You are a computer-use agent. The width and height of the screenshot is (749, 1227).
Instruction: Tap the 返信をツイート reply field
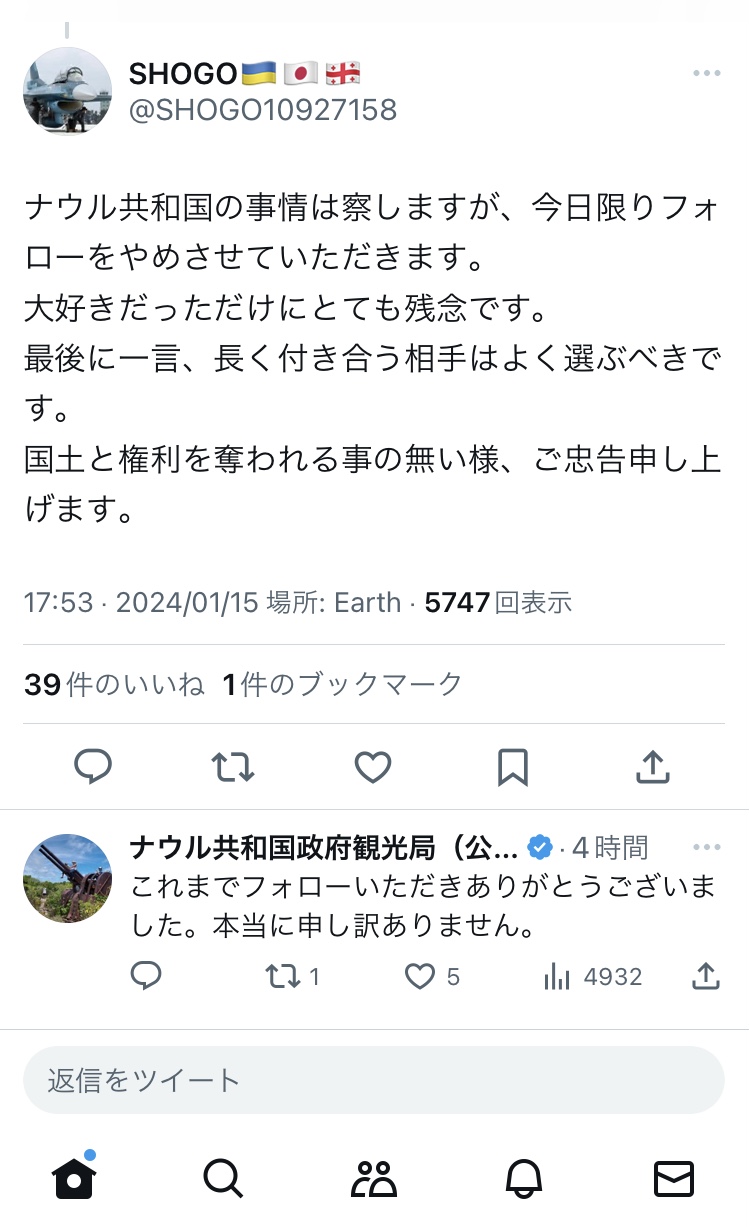(374, 1080)
